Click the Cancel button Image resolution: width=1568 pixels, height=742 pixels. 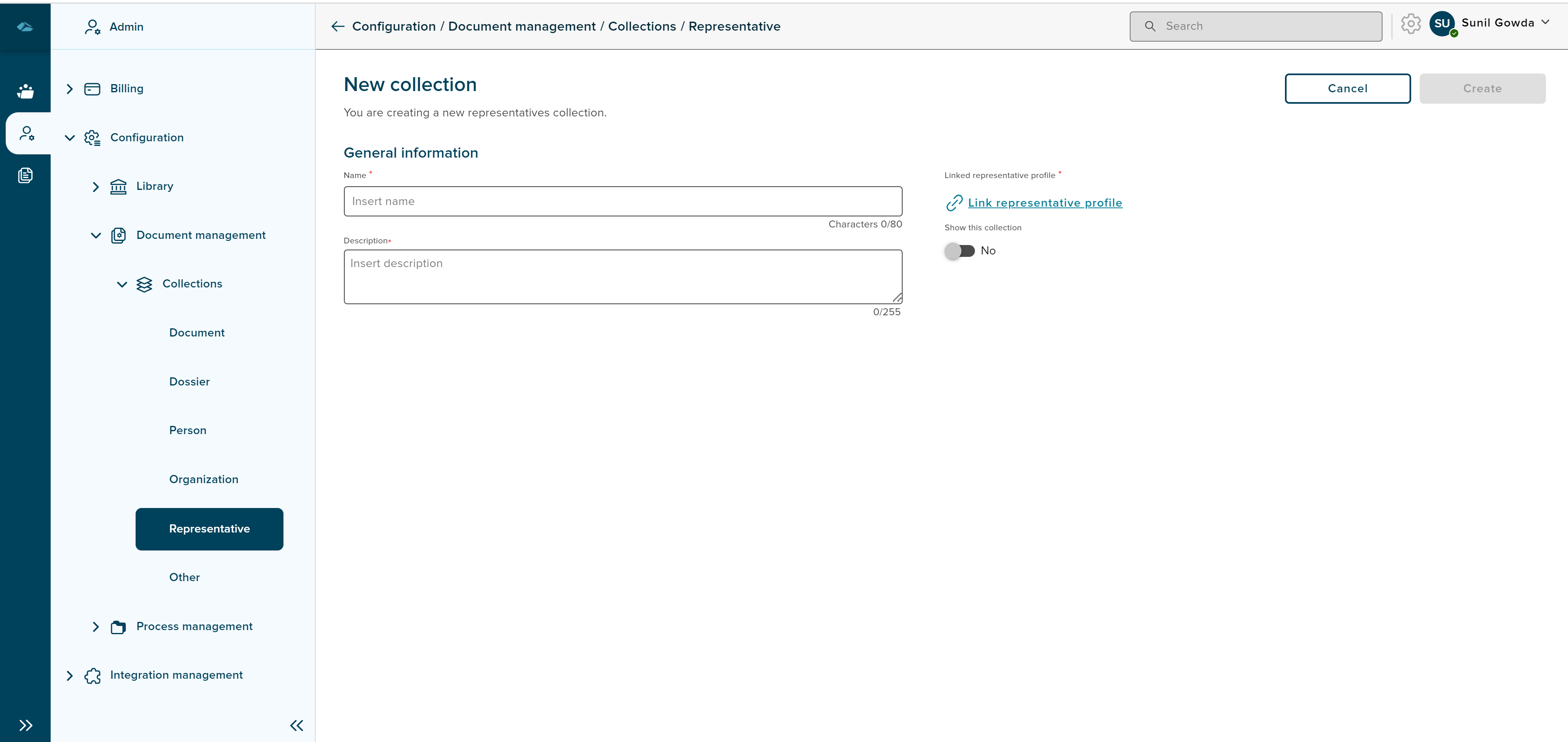1347,88
